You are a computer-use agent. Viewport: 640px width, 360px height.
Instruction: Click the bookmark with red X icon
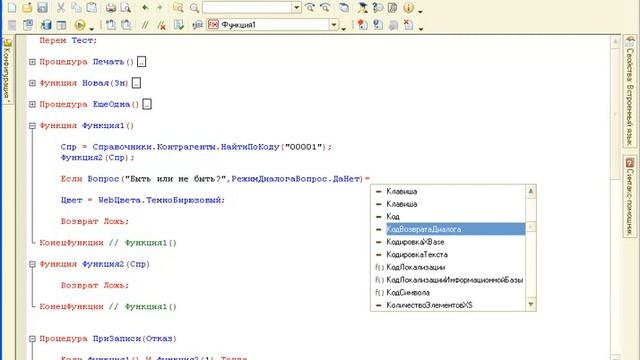coord(408,25)
